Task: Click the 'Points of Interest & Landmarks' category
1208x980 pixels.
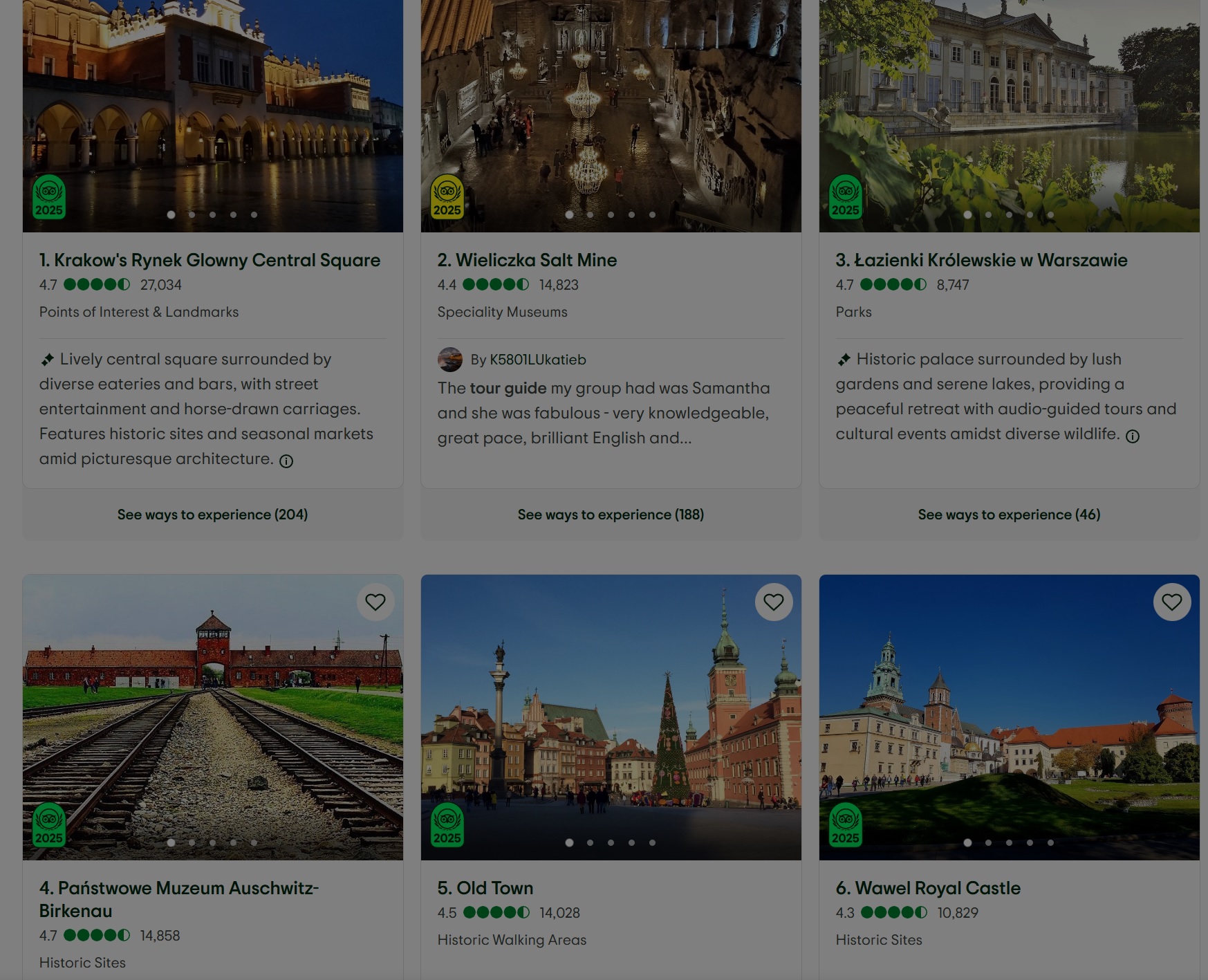Action: pos(139,312)
